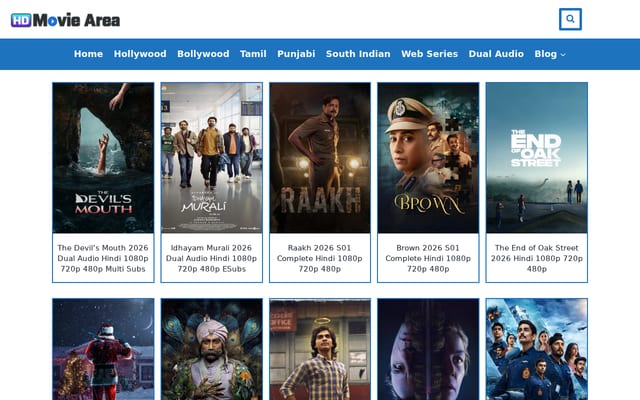Click Idhayam Murali 2026 title link

pyautogui.click(x=211, y=258)
